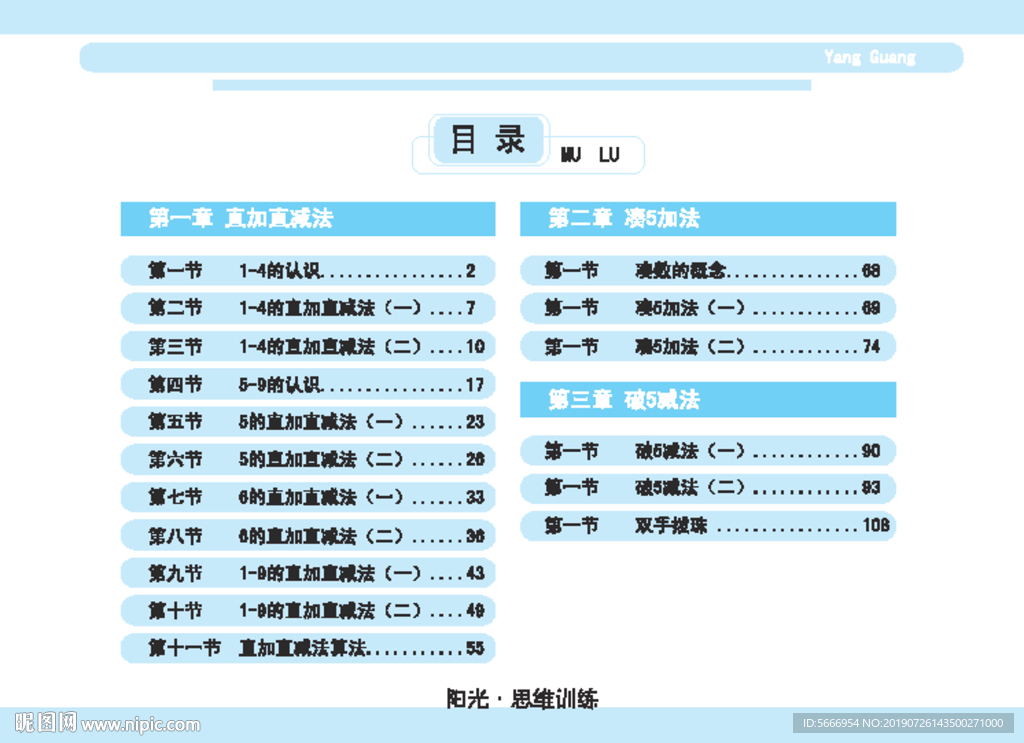Open the 凑数的概念 entry
The width and height of the screenshot is (1024, 743).
[708, 270]
